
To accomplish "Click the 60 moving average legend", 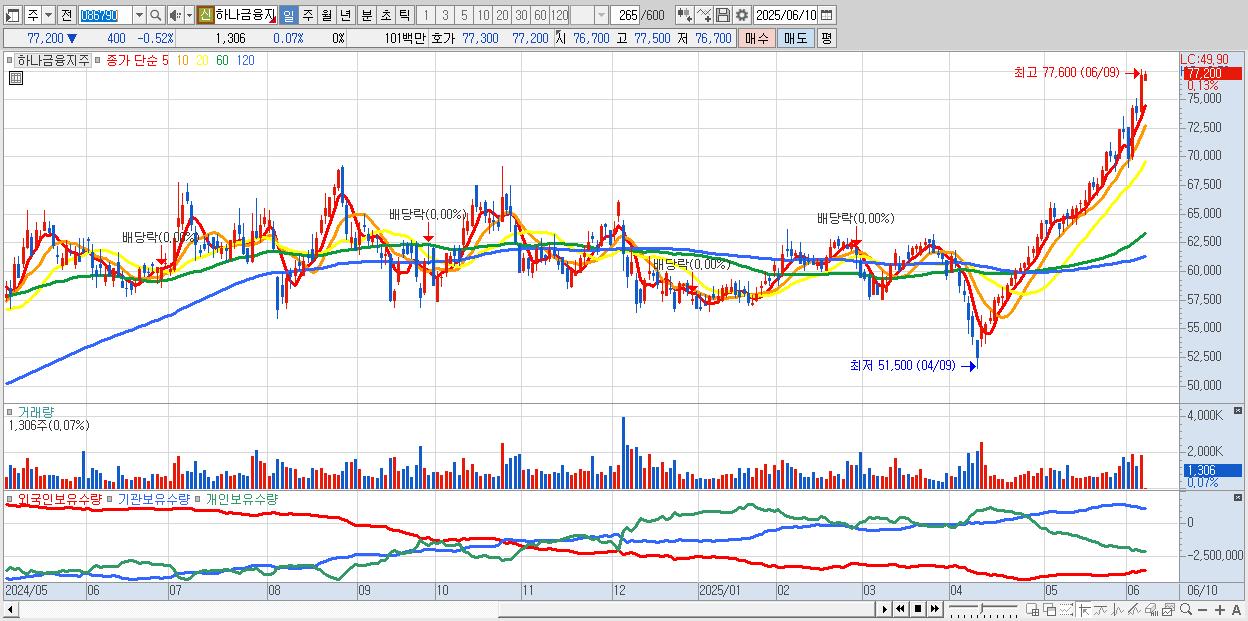I will 222,60.
